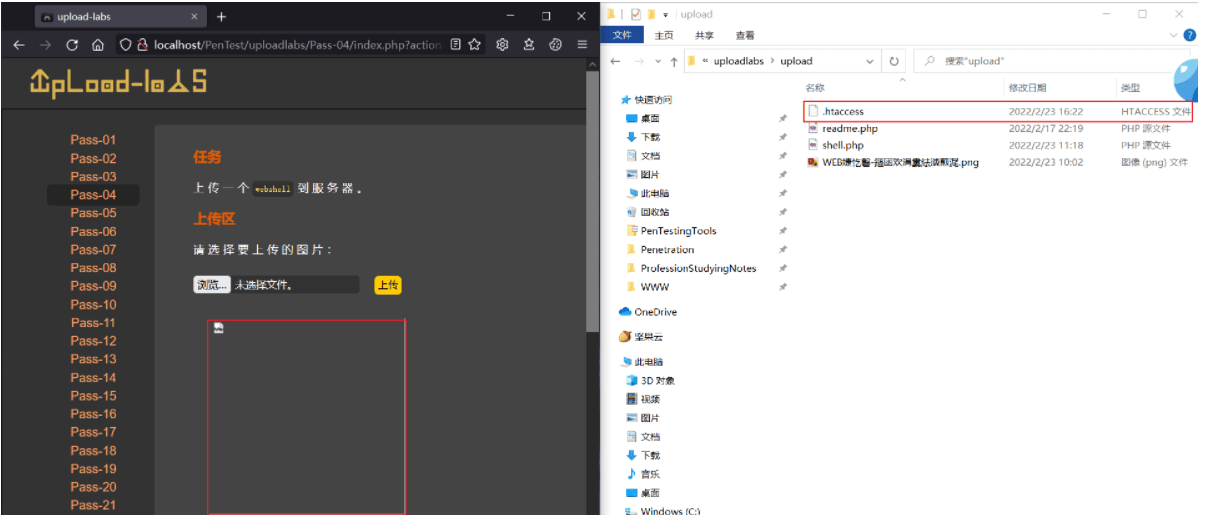Click the localhost URL address field
This screenshot has width=1207, height=515.
tap(297, 45)
